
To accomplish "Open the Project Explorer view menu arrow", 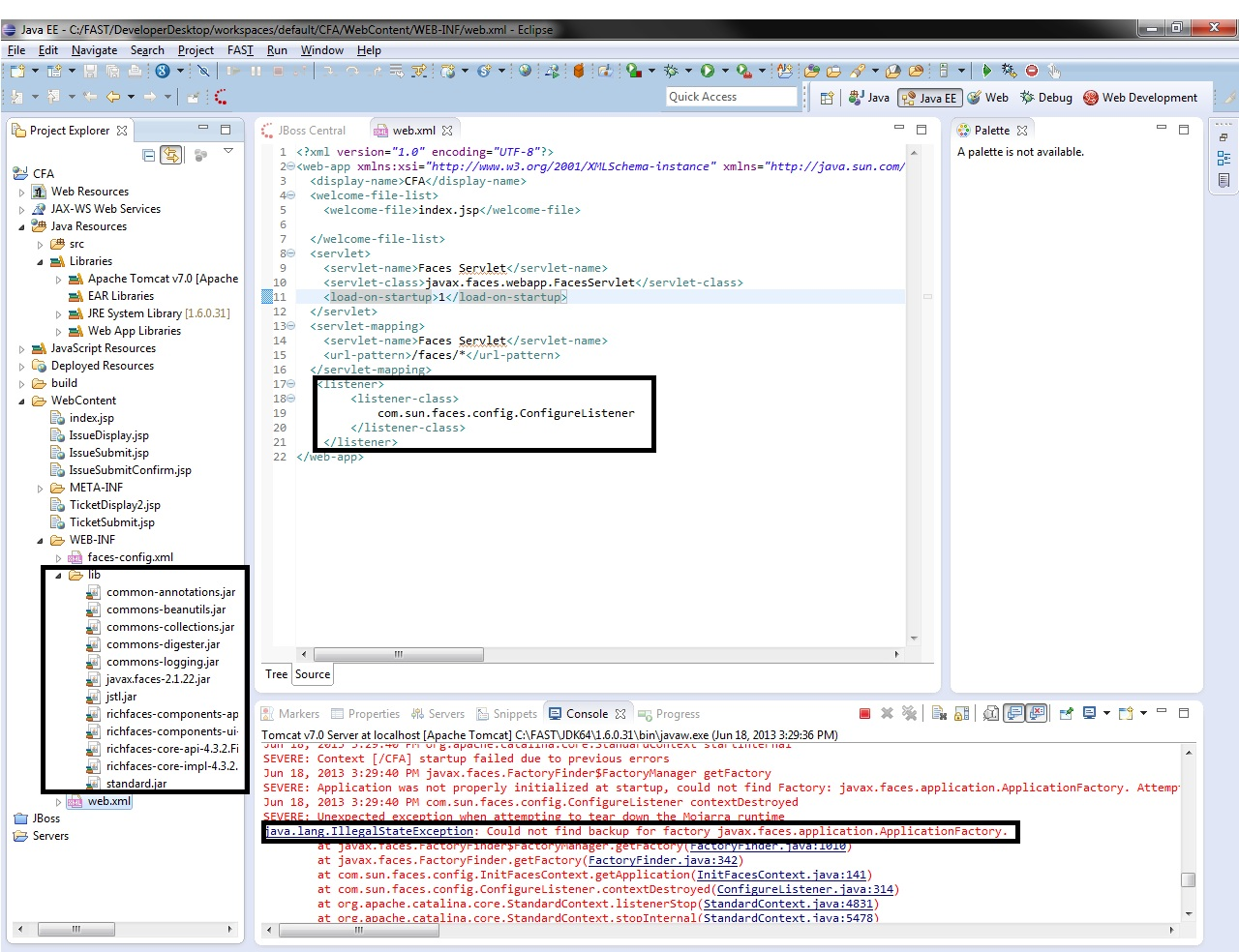I will tap(228, 152).
